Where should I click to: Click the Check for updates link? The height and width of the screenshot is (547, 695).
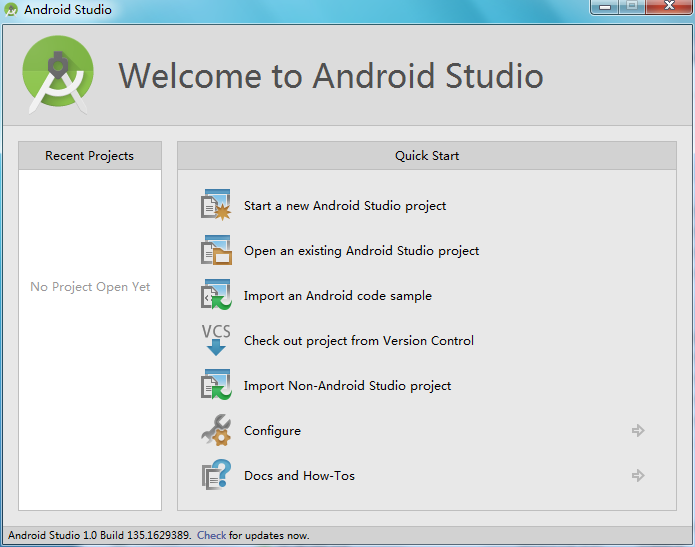point(211,535)
